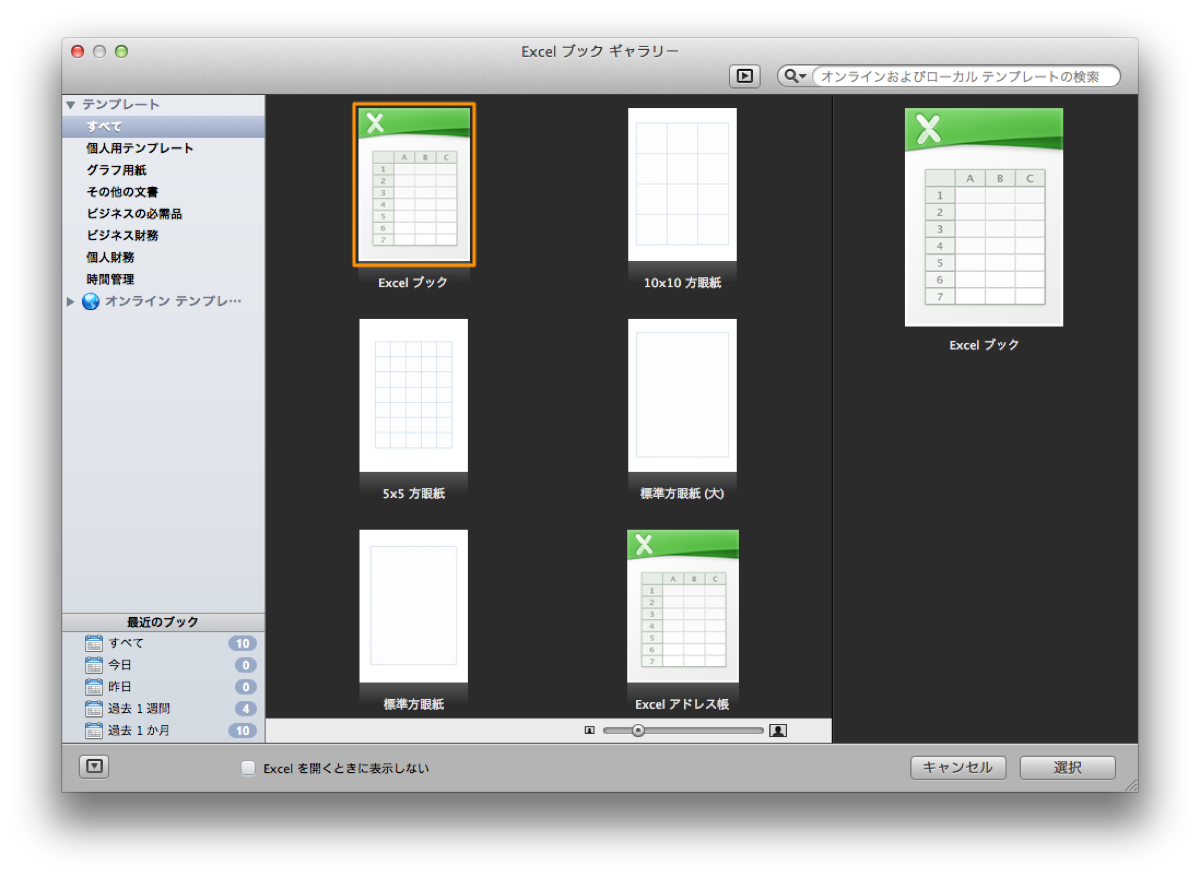Click the 最近のブック section header
This screenshot has width=1200, height=878.
point(163,622)
